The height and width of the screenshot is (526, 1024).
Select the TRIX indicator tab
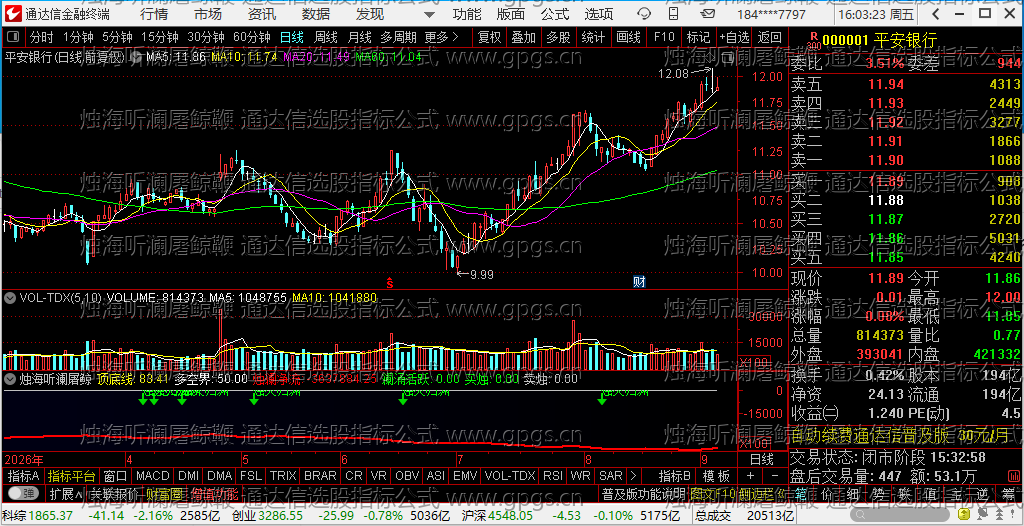pyautogui.click(x=283, y=476)
